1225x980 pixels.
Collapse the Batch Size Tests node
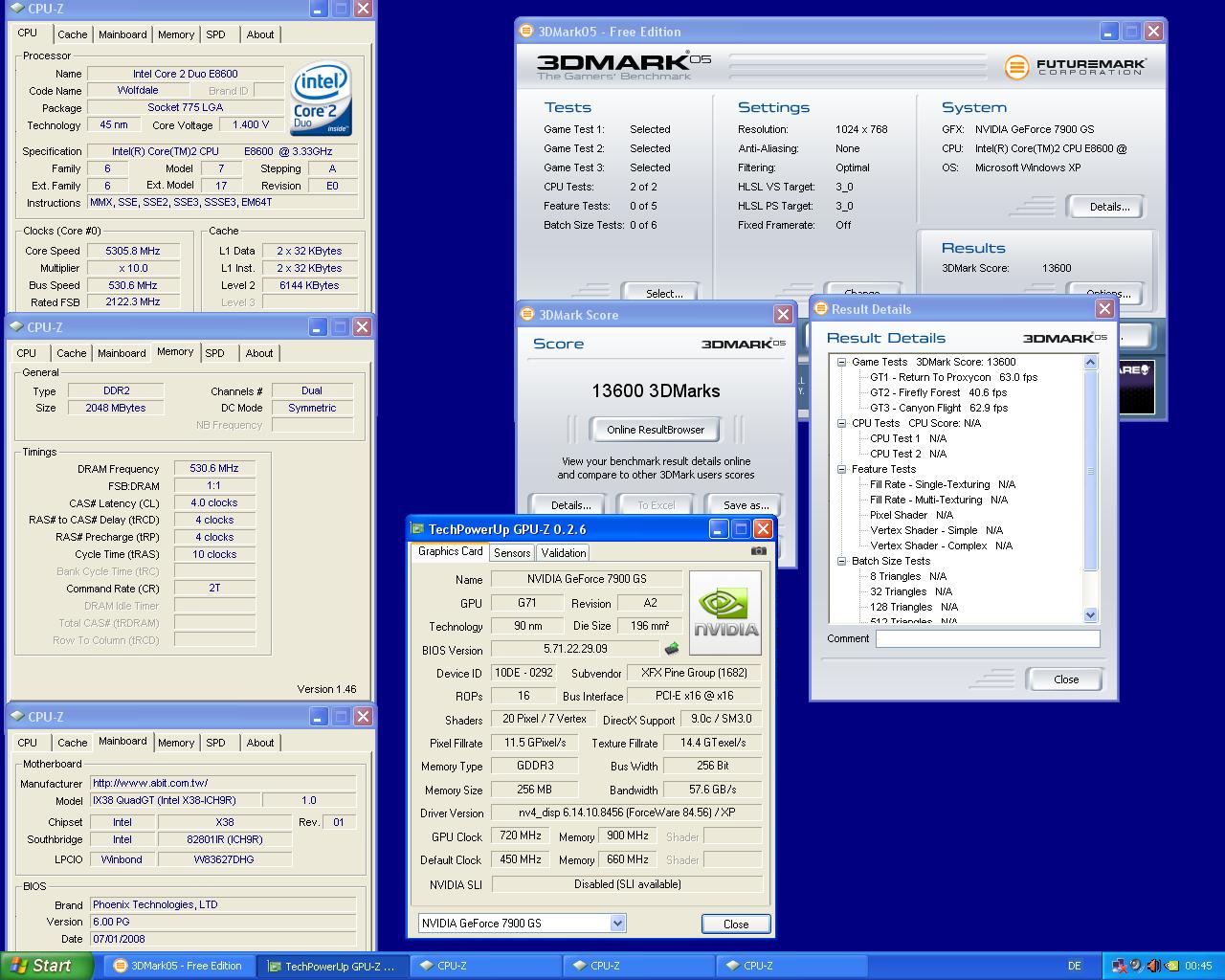click(x=841, y=561)
